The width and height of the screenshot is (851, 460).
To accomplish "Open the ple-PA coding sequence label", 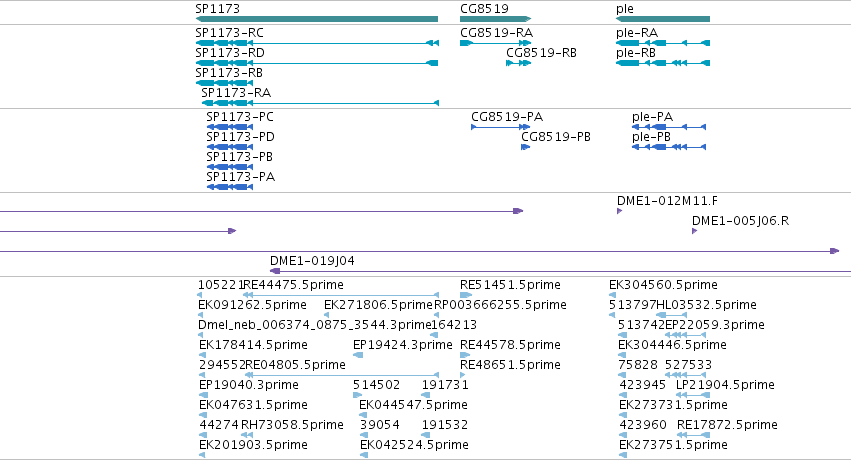I will click(652, 117).
